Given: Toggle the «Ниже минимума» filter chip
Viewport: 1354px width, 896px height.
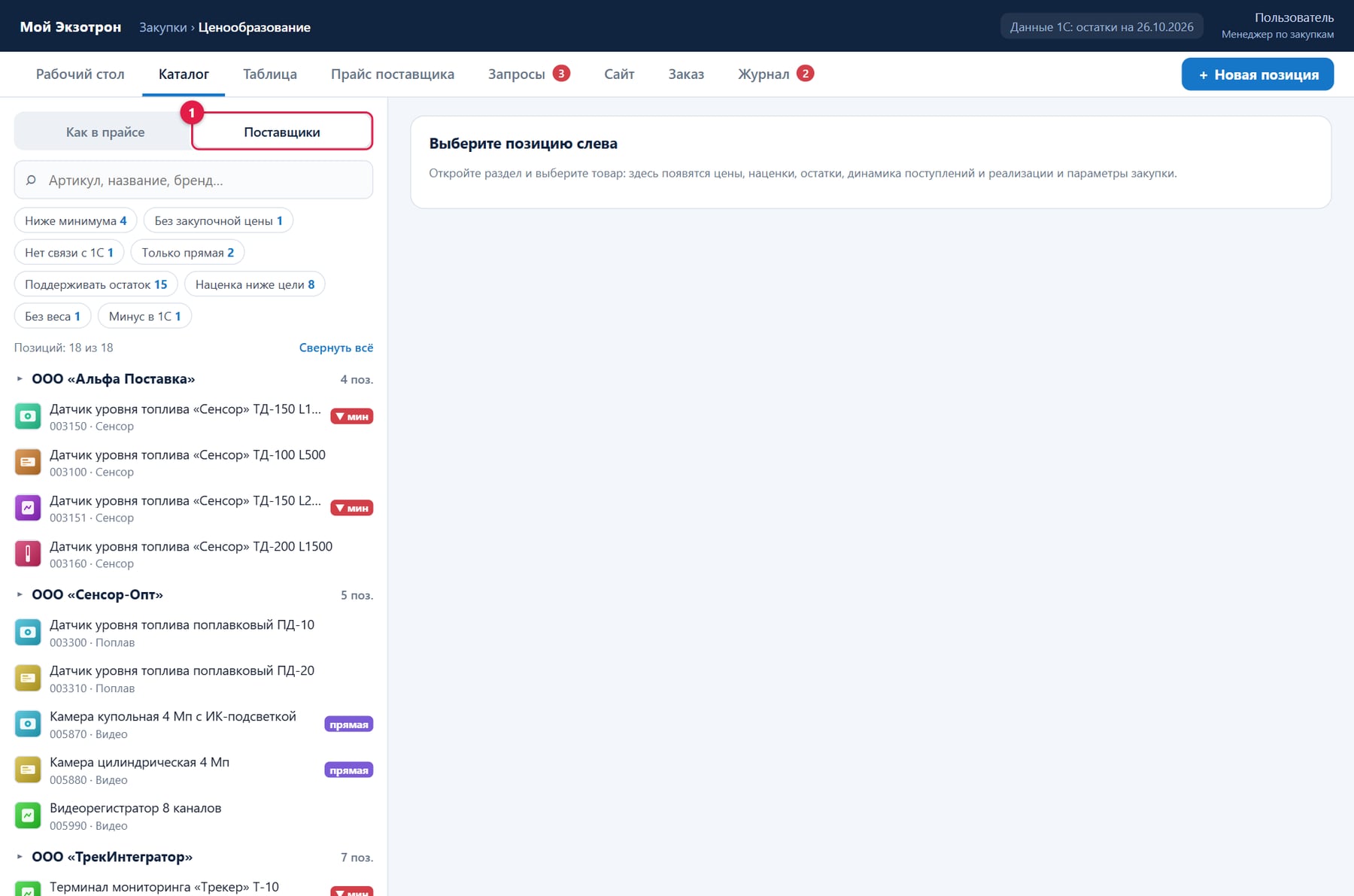Looking at the screenshot, I should tap(76, 221).
